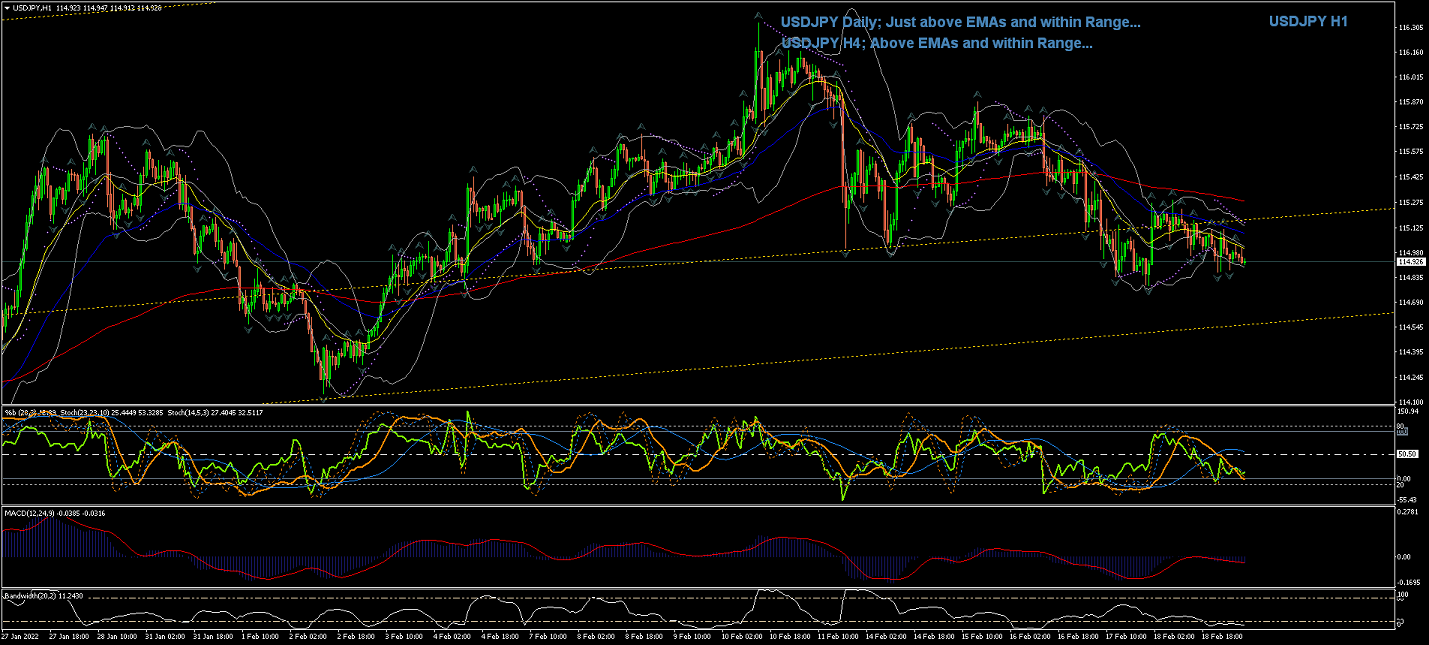Click the 114.100 price at bottom of scale

tap(1410, 401)
